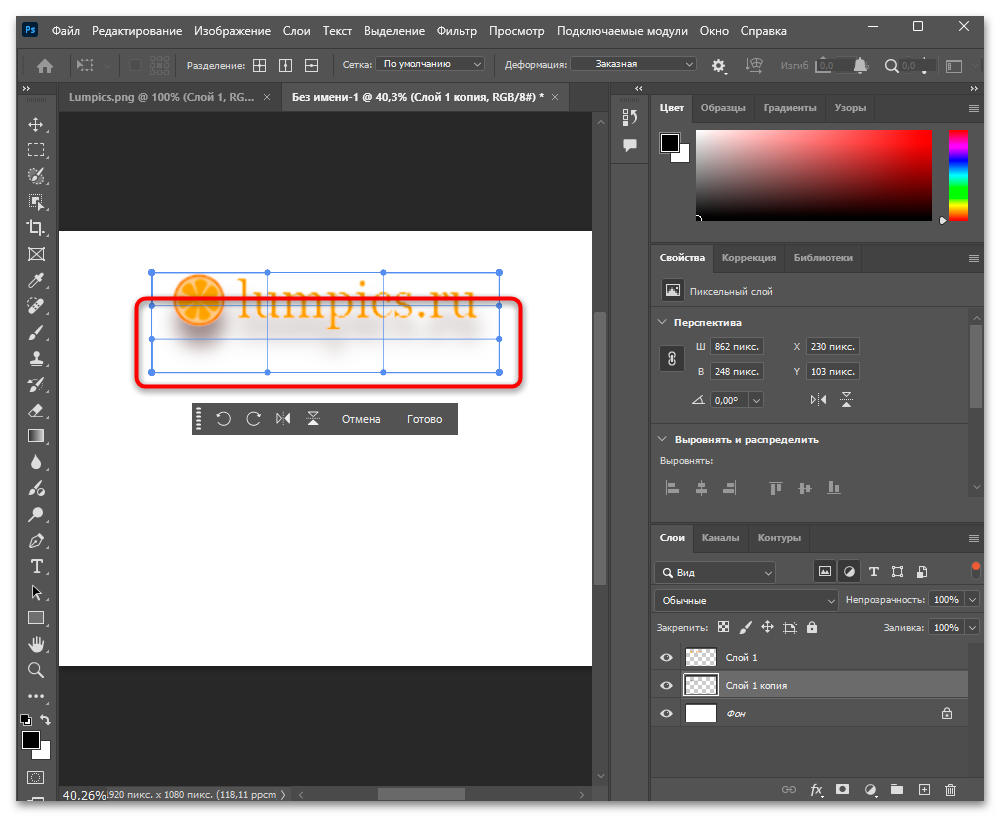
Task: Switch to the Каналы tab
Action: [720, 538]
